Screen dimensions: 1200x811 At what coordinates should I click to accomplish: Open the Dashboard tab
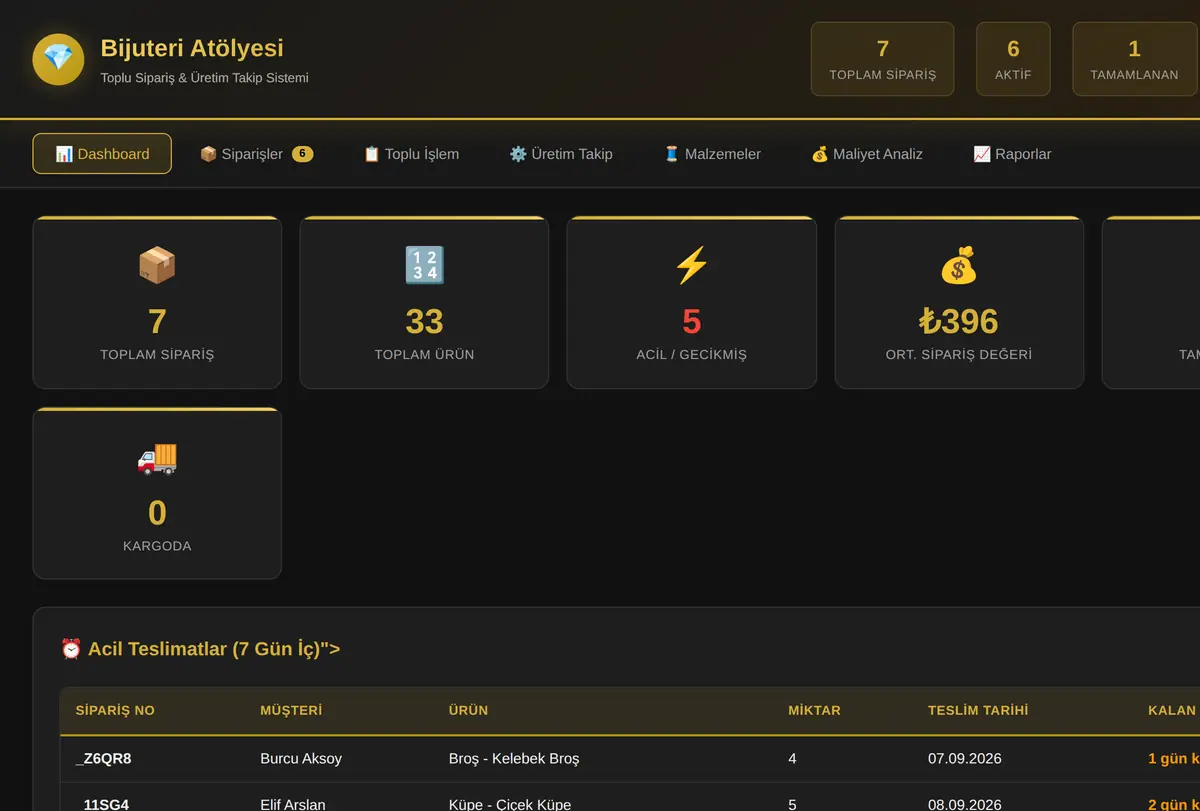pyautogui.click(x=102, y=154)
